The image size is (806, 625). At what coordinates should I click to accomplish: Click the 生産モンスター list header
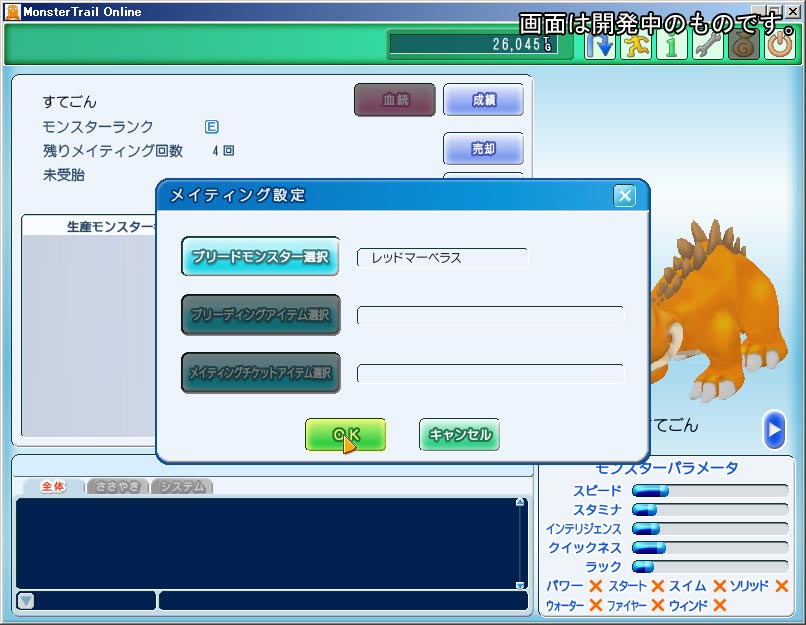88,226
